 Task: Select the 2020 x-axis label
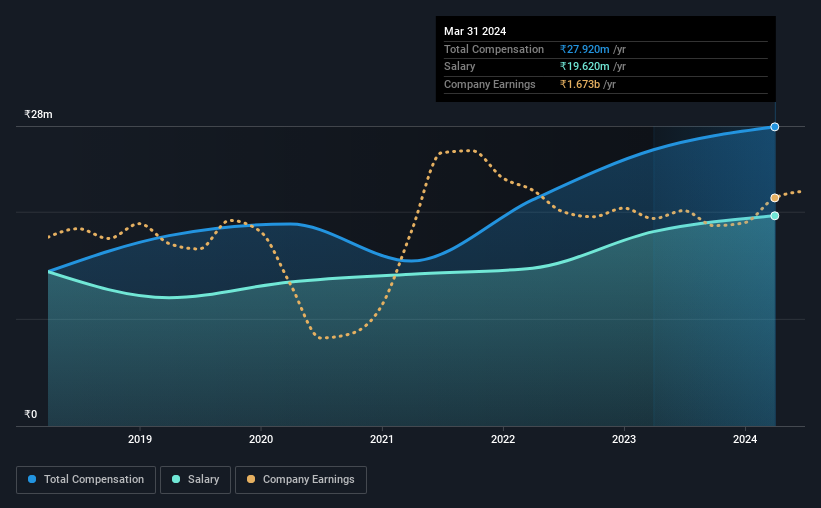[x=261, y=439]
